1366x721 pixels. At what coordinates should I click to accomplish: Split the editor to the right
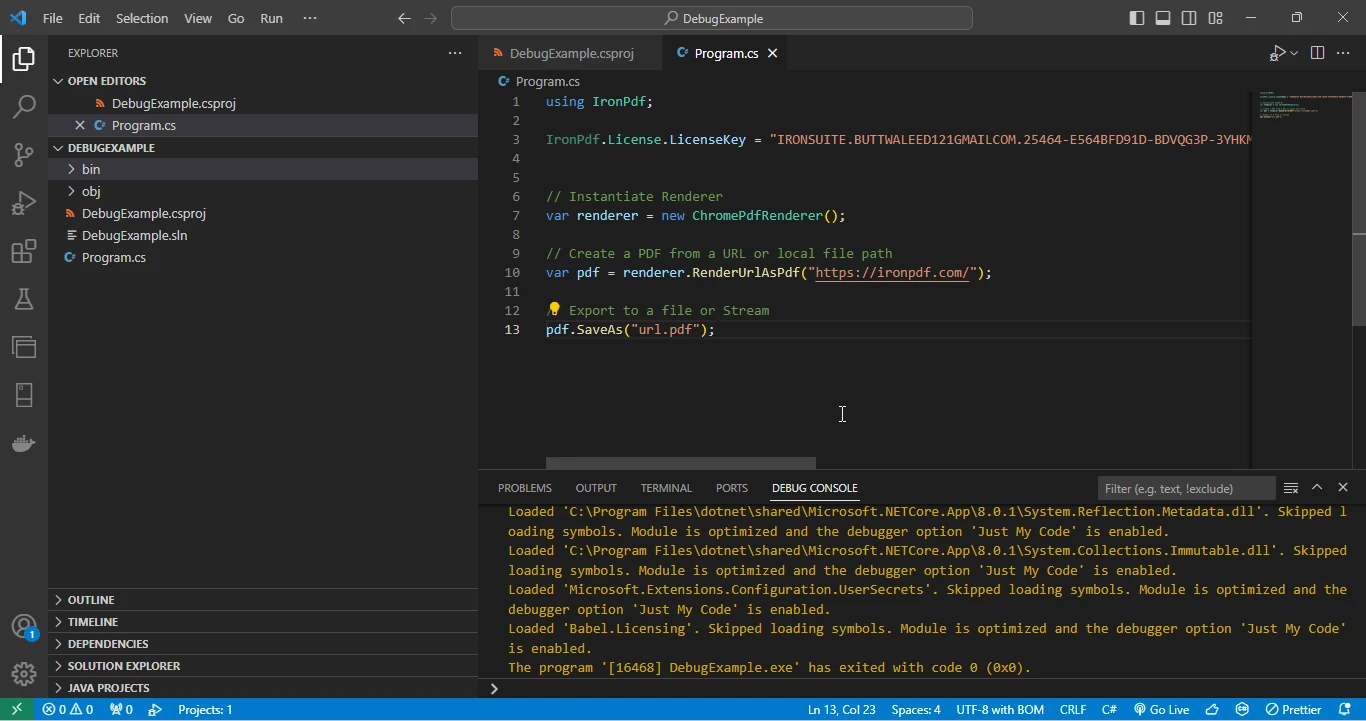point(1317,53)
